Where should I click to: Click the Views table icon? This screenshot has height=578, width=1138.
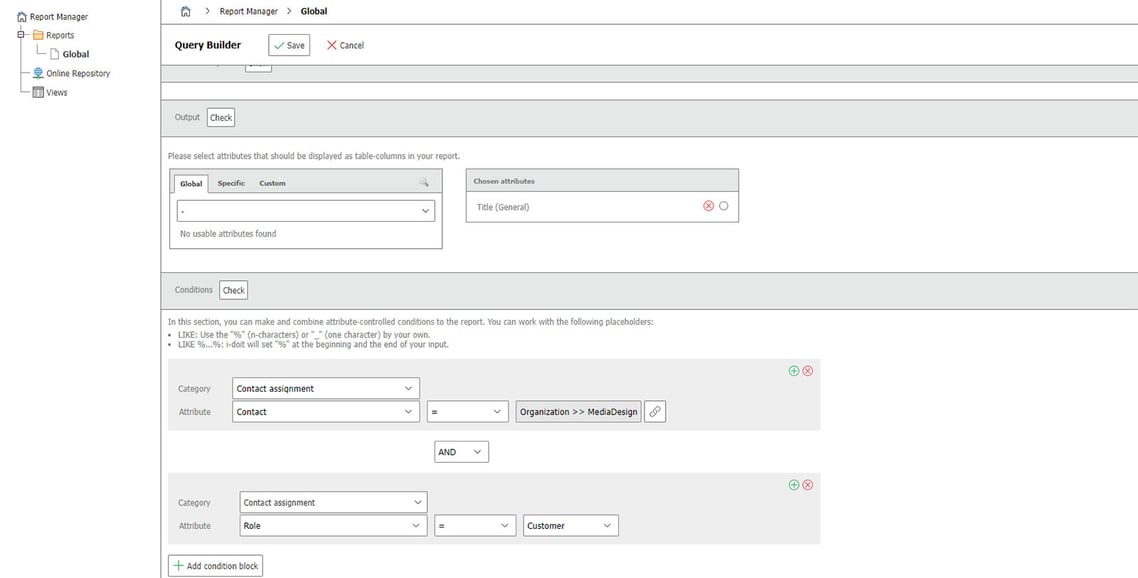(x=38, y=92)
